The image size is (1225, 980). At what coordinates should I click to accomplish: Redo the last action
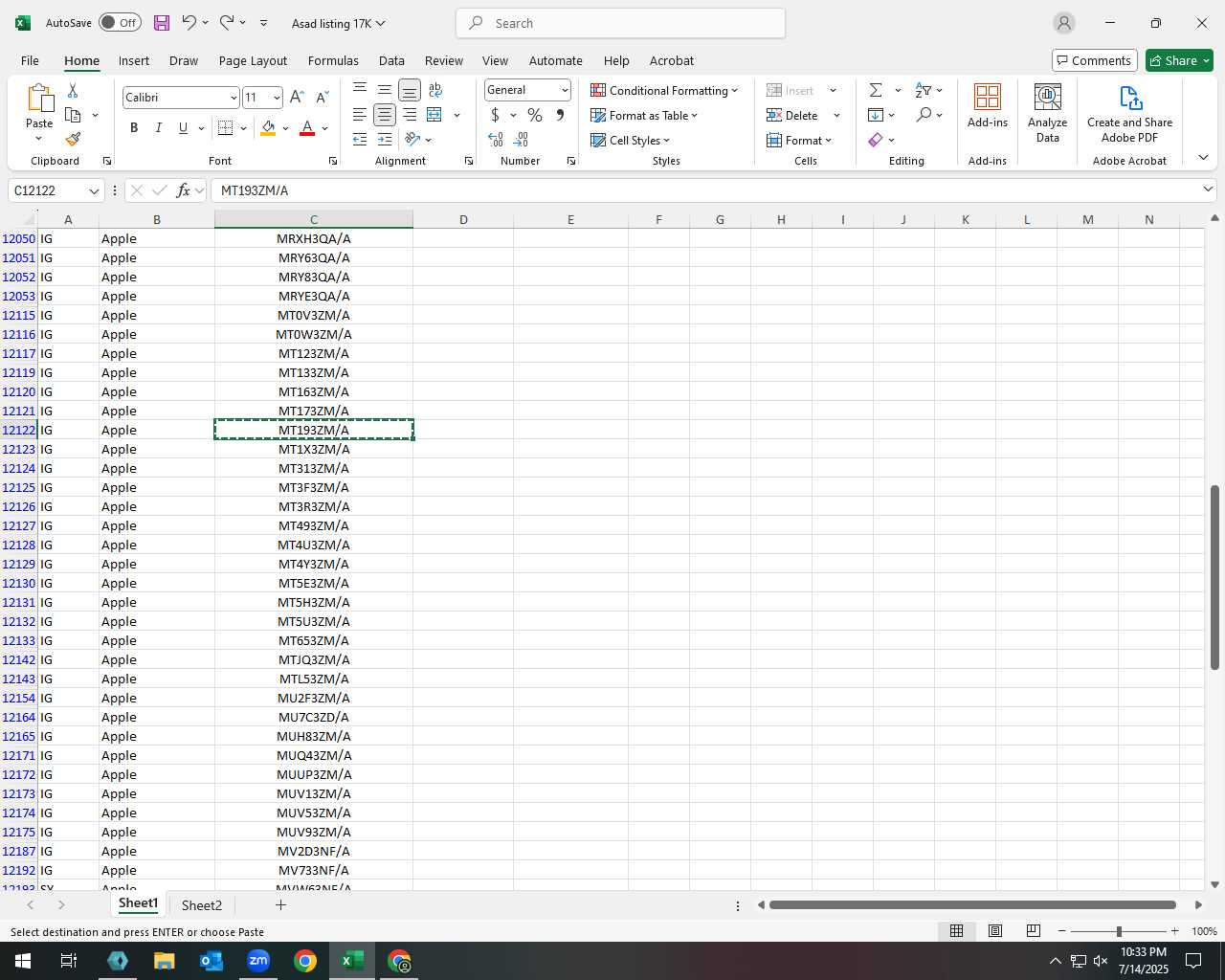click(227, 23)
